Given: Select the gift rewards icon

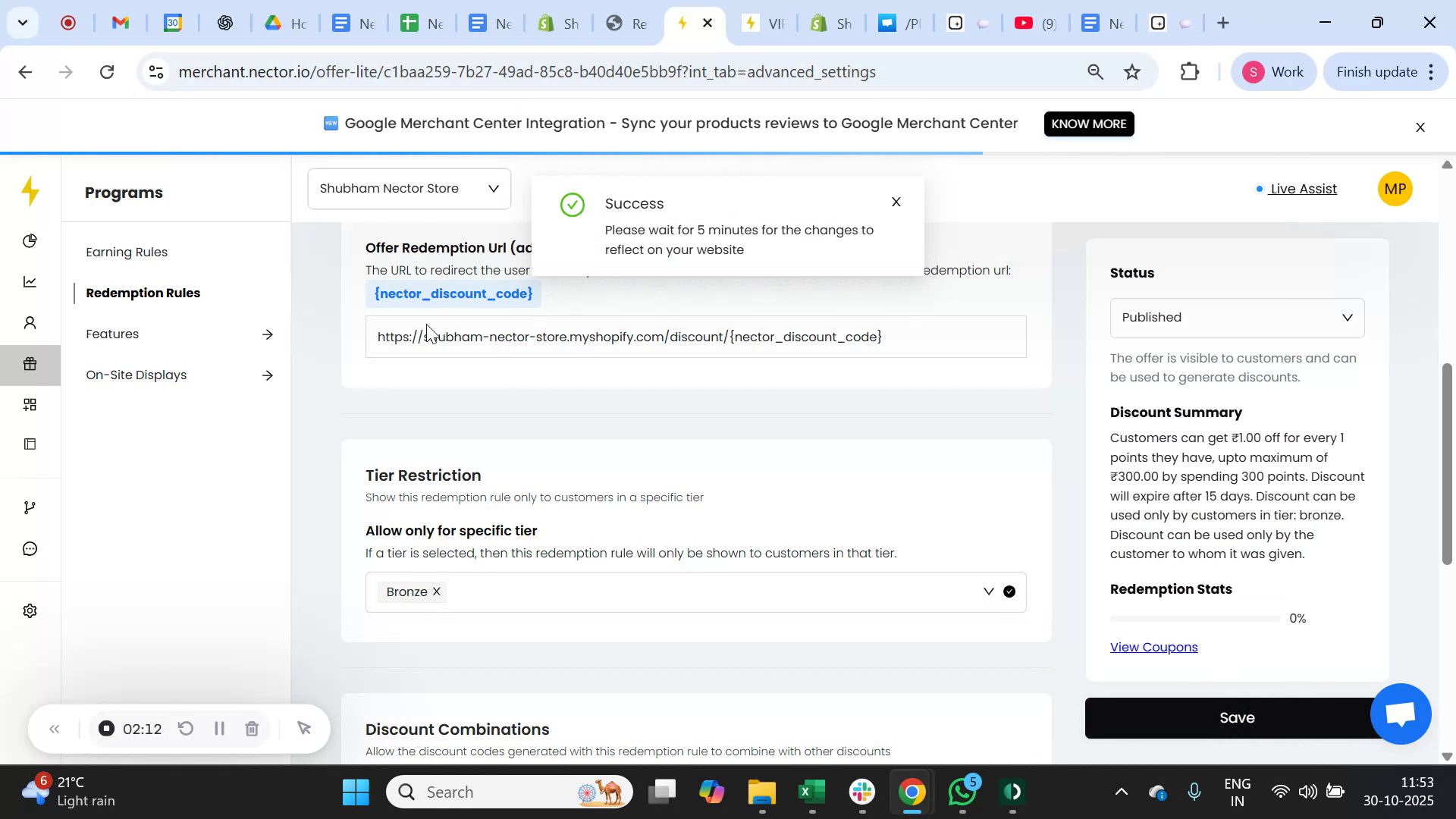Looking at the screenshot, I should tap(30, 364).
